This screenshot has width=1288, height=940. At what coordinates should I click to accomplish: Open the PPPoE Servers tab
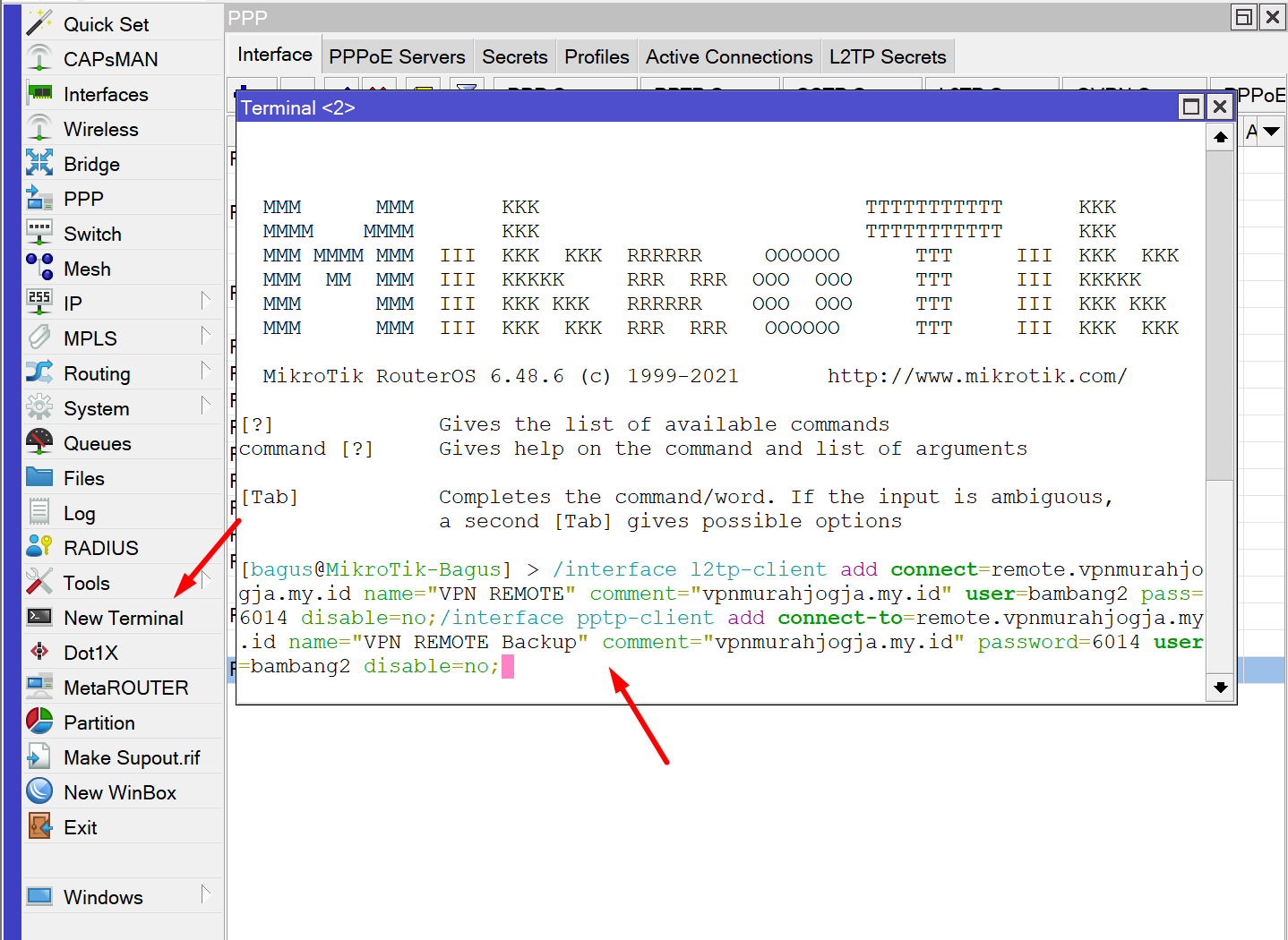click(397, 56)
